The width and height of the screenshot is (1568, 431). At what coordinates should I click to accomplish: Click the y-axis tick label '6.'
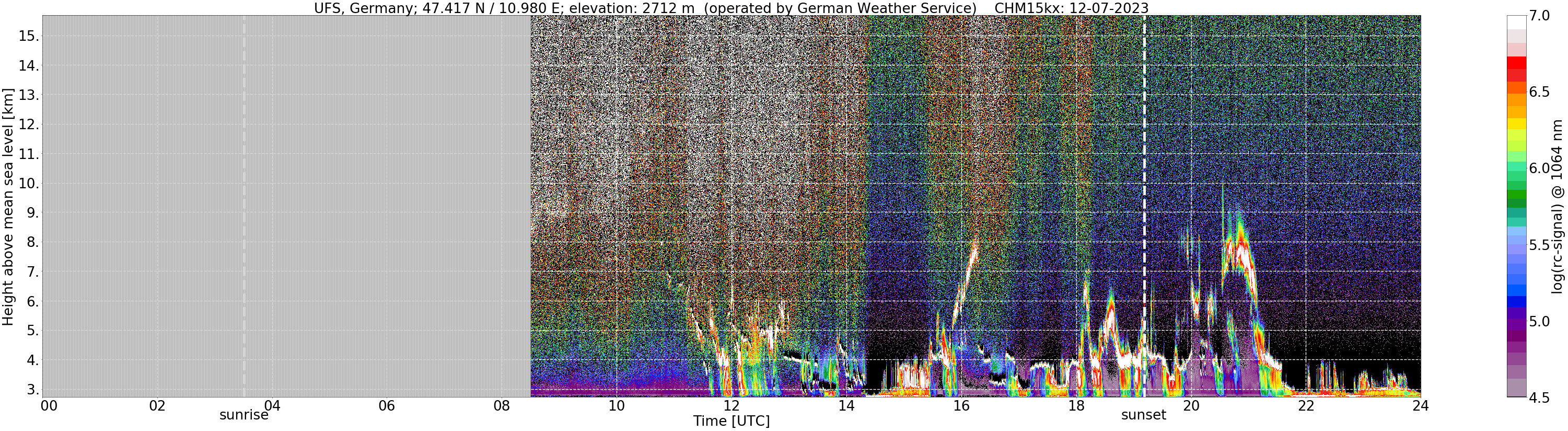[33, 302]
